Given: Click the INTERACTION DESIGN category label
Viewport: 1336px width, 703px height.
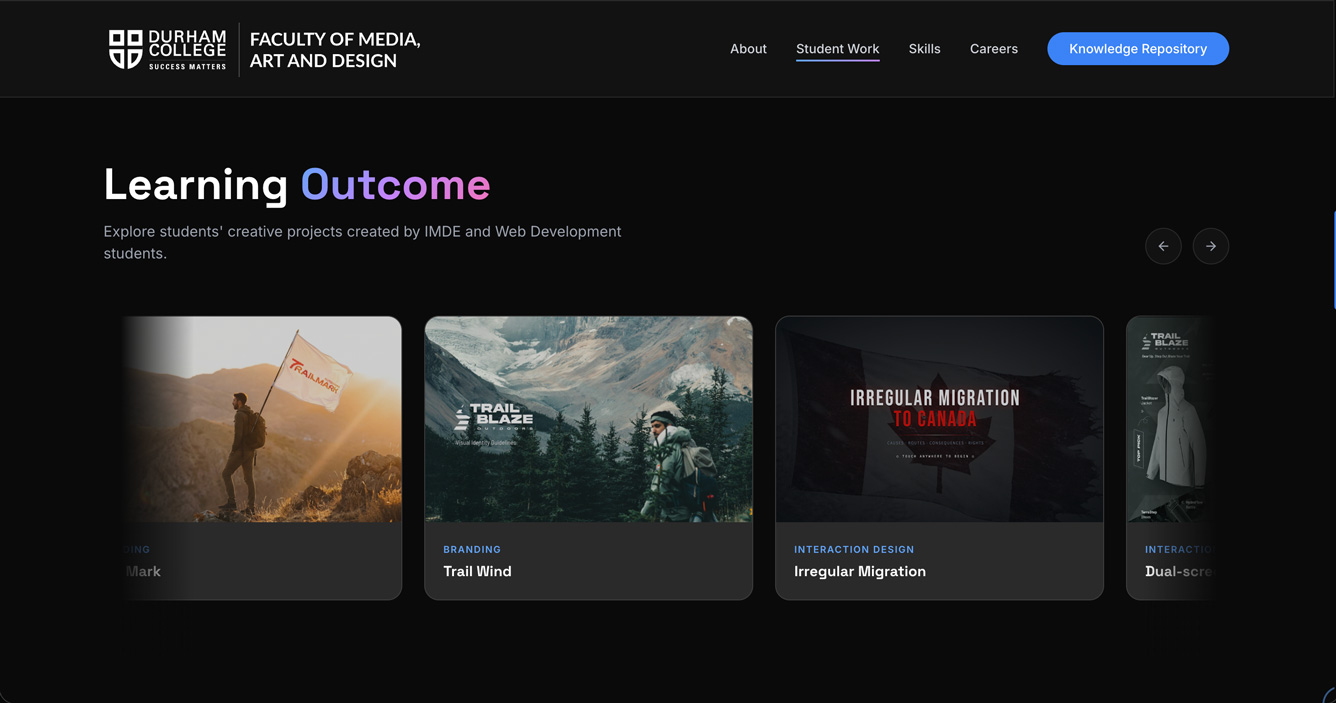Looking at the screenshot, I should 854,549.
